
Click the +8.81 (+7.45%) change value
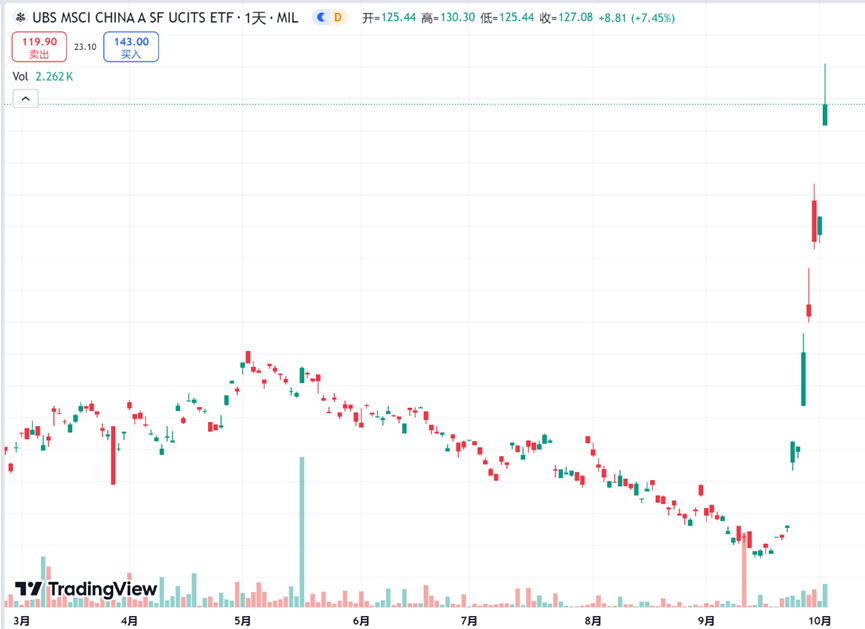[x=637, y=18]
